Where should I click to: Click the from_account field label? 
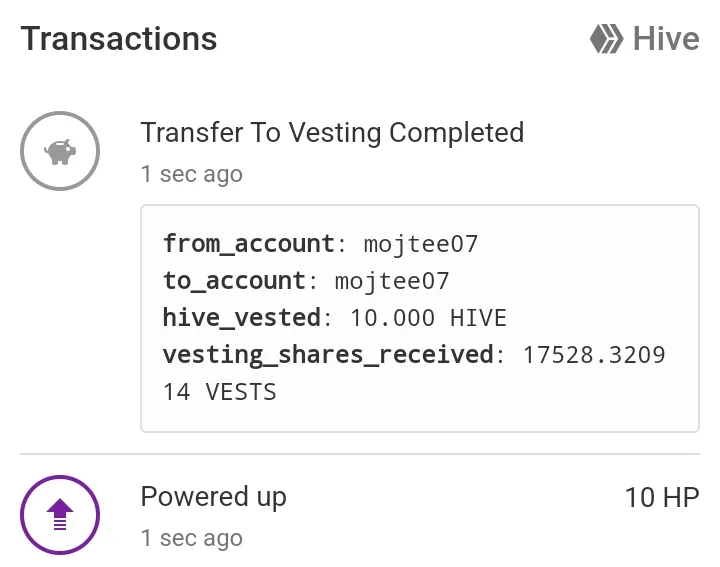point(249,244)
